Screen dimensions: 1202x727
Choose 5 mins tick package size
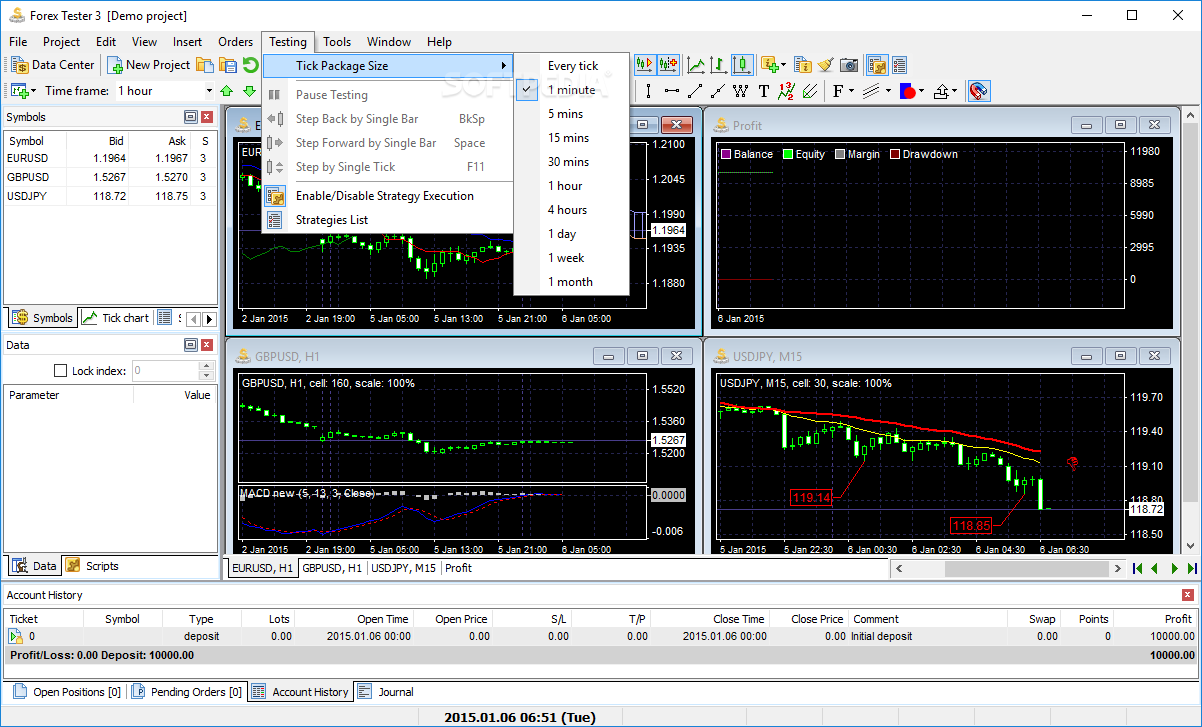[571, 114]
